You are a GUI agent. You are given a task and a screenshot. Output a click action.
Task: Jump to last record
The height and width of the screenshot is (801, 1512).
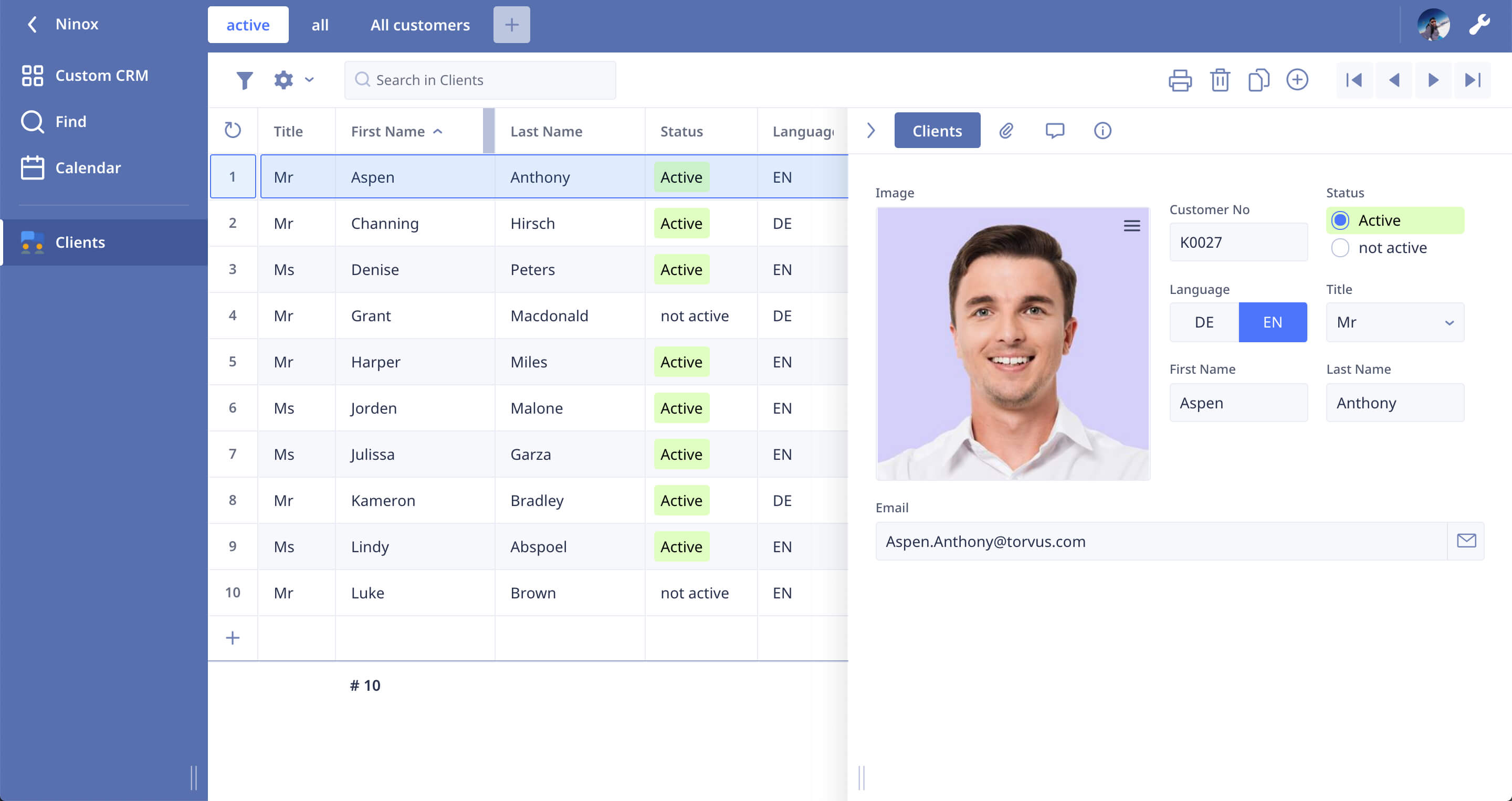point(1472,80)
